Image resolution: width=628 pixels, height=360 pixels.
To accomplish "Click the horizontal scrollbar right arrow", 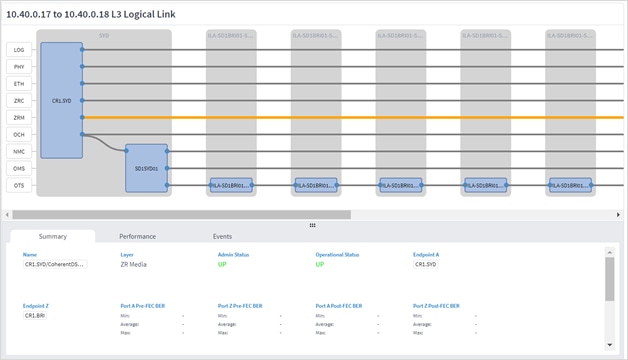I will point(618,215).
